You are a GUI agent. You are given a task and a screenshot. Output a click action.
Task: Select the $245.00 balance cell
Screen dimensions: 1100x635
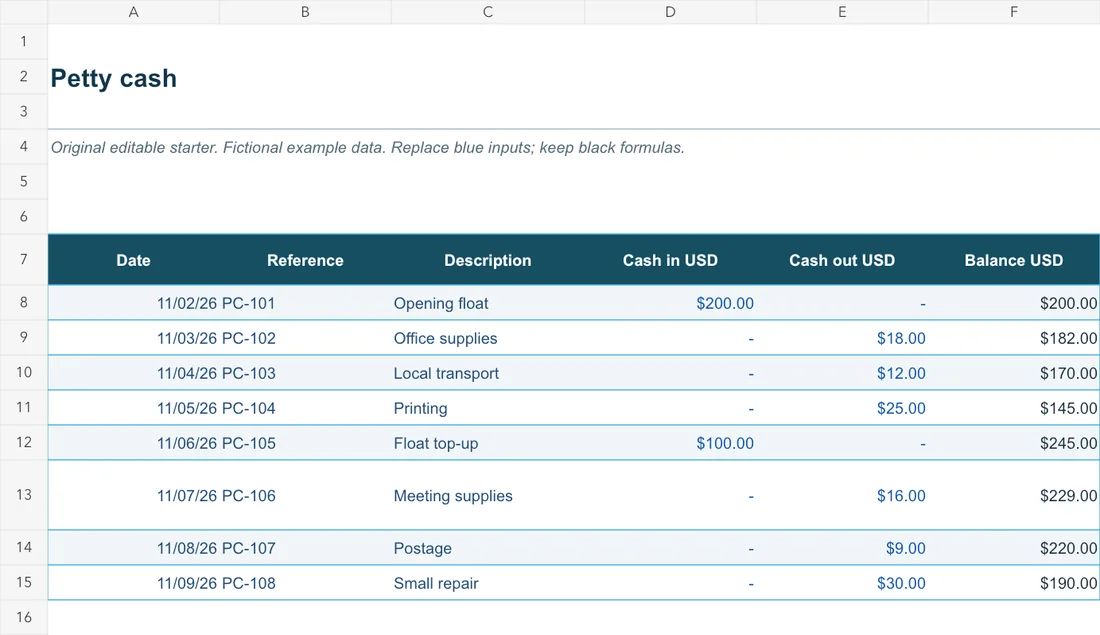(x=1014, y=443)
